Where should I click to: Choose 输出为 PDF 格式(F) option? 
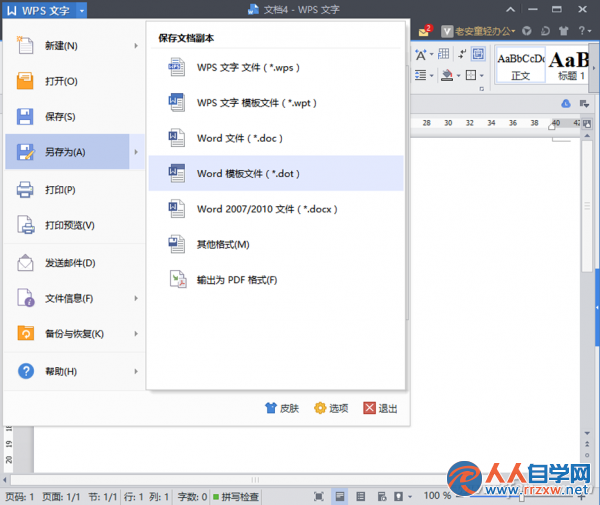276,280
